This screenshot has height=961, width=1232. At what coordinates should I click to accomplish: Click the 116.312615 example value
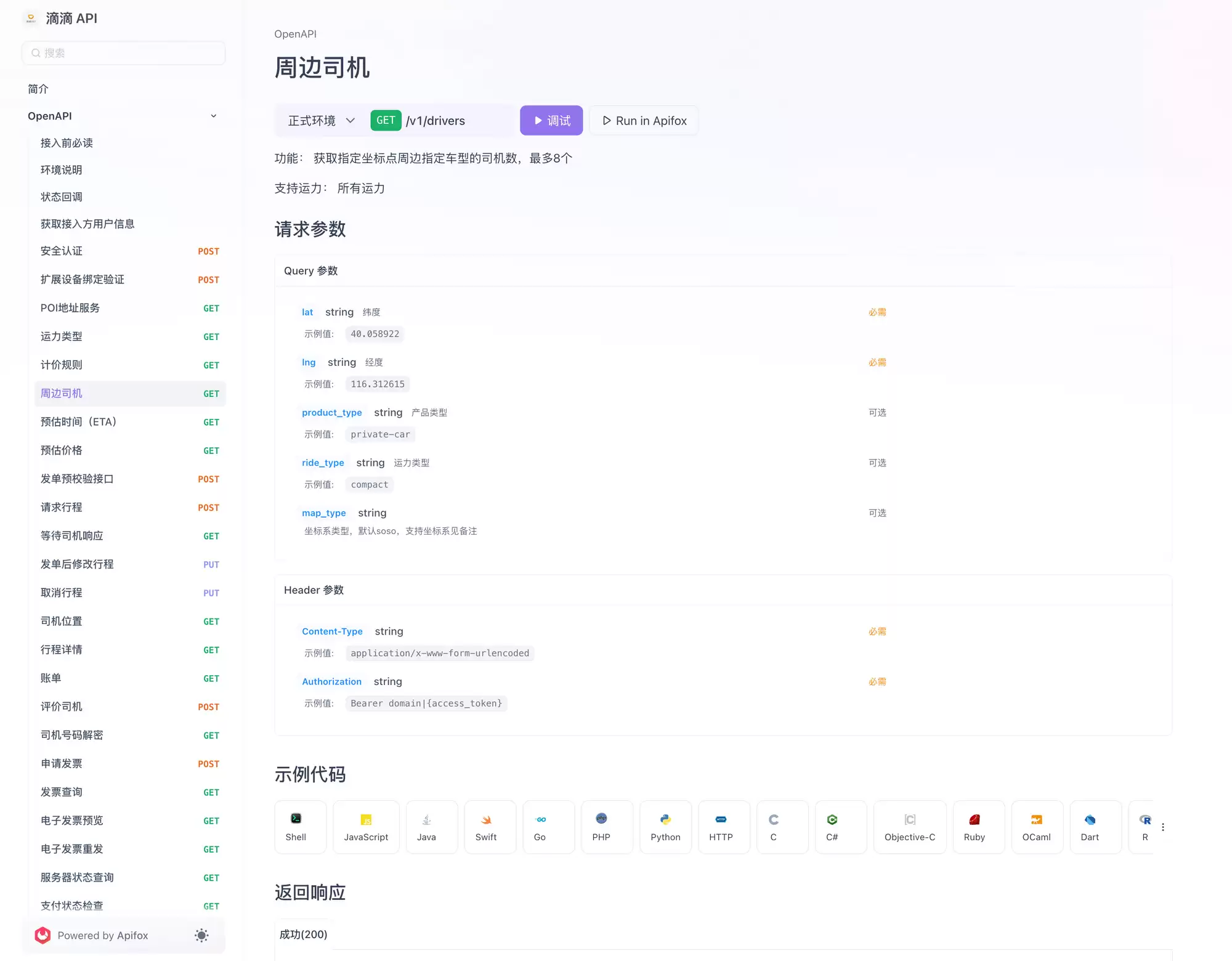tap(378, 384)
